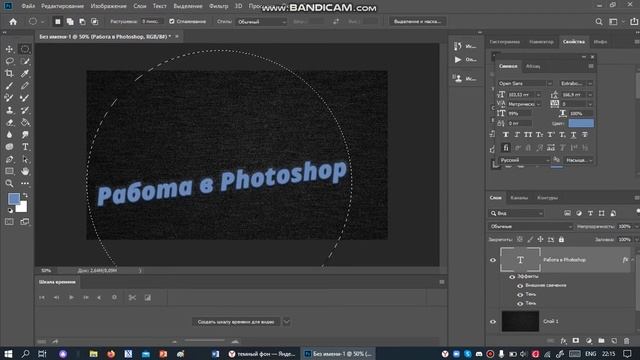Open the layer blend mode Обычные dropdown
Image resolution: width=640 pixels, height=360 pixels.
pyautogui.click(x=530, y=227)
